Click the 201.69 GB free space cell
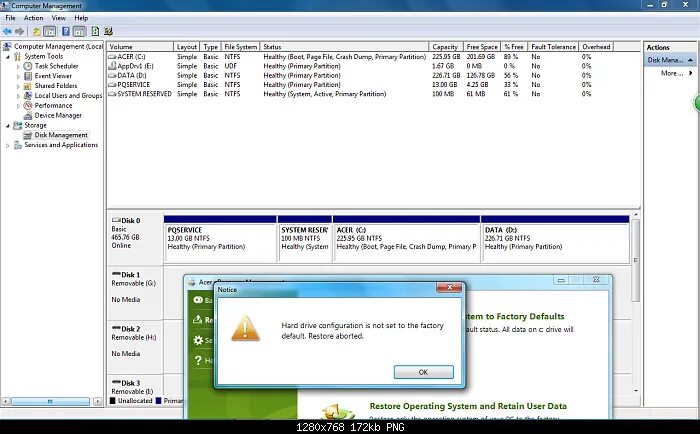 [481, 57]
